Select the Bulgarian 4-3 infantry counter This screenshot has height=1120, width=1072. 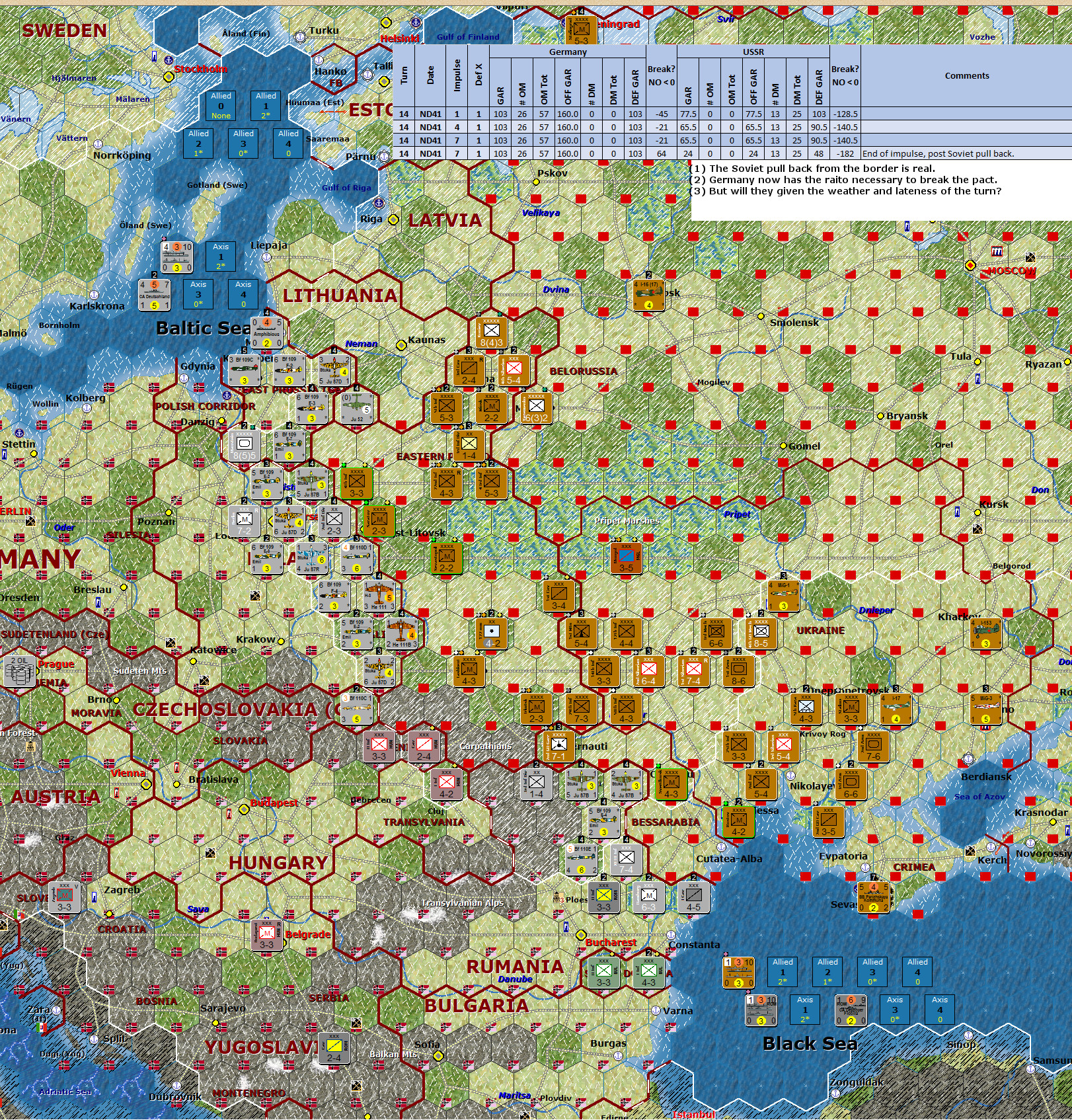click(x=649, y=973)
